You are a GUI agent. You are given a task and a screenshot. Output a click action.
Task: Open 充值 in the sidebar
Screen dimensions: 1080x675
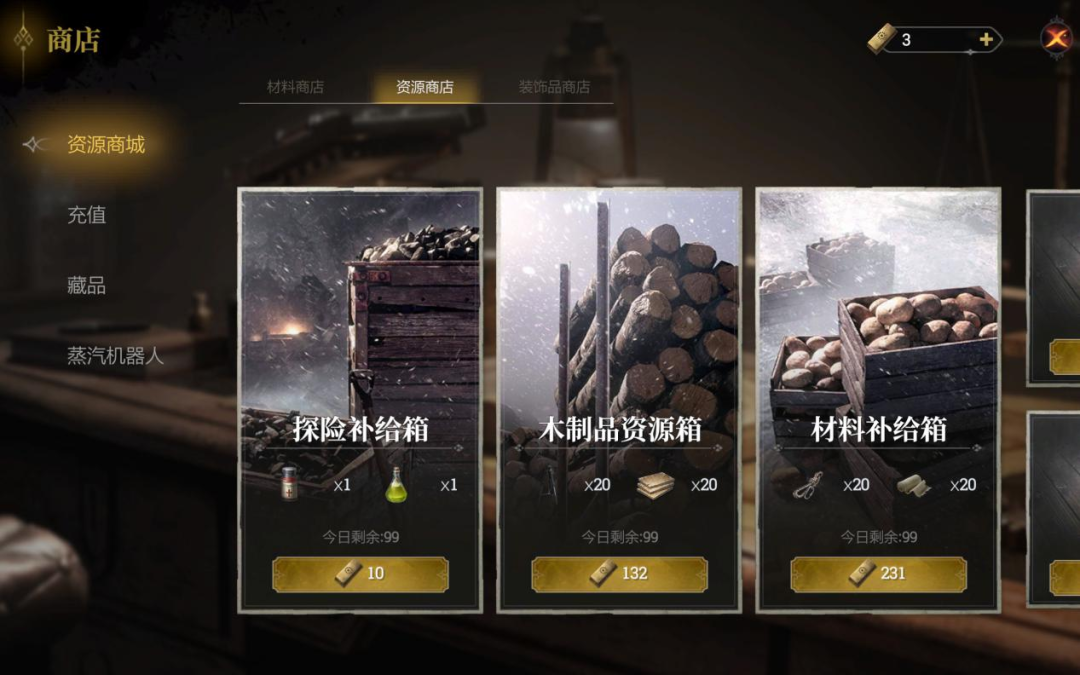coord(87,215)
